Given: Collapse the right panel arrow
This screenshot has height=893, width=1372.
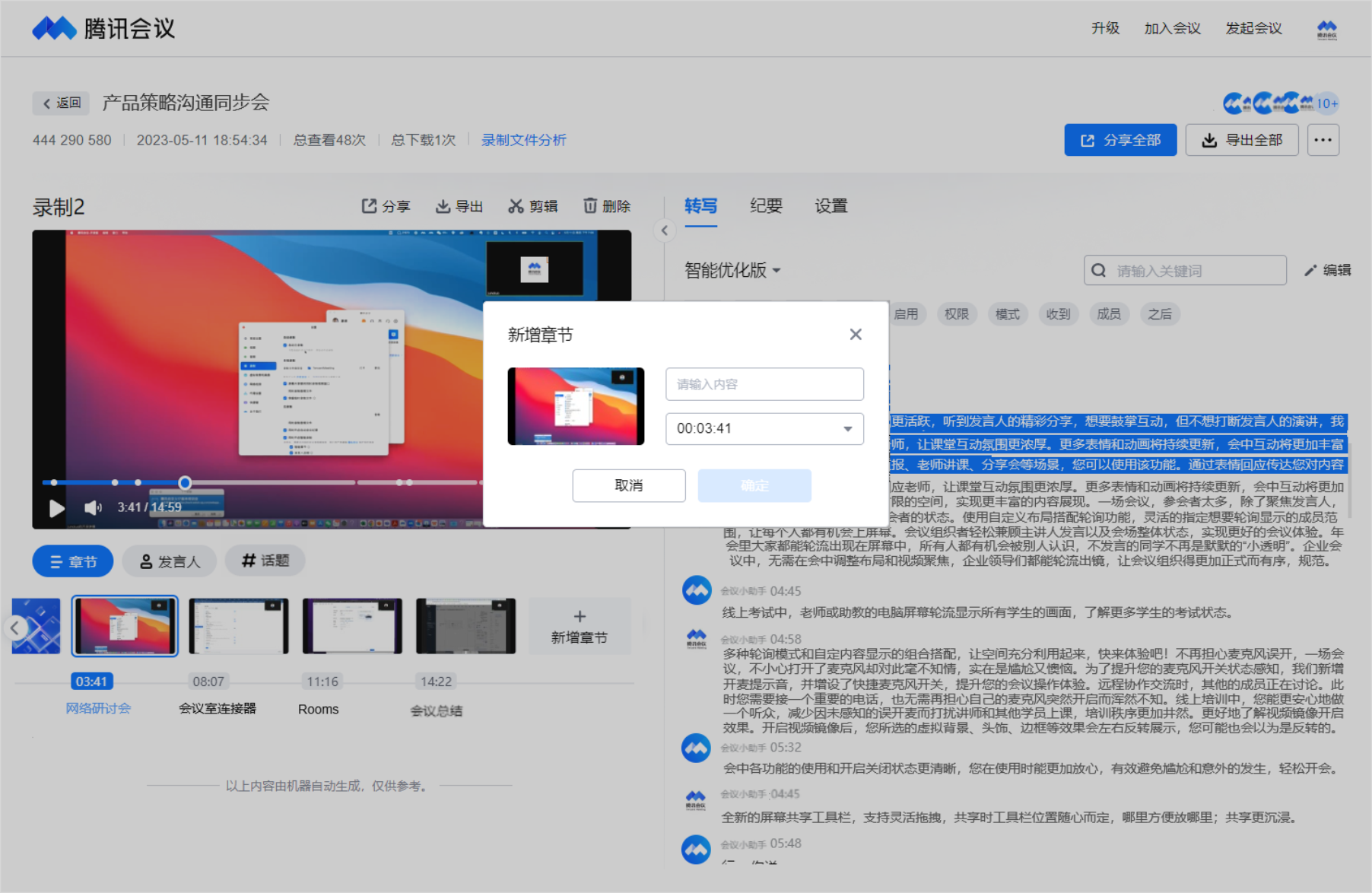Looking at the screenshot, I should pos(665,230).
